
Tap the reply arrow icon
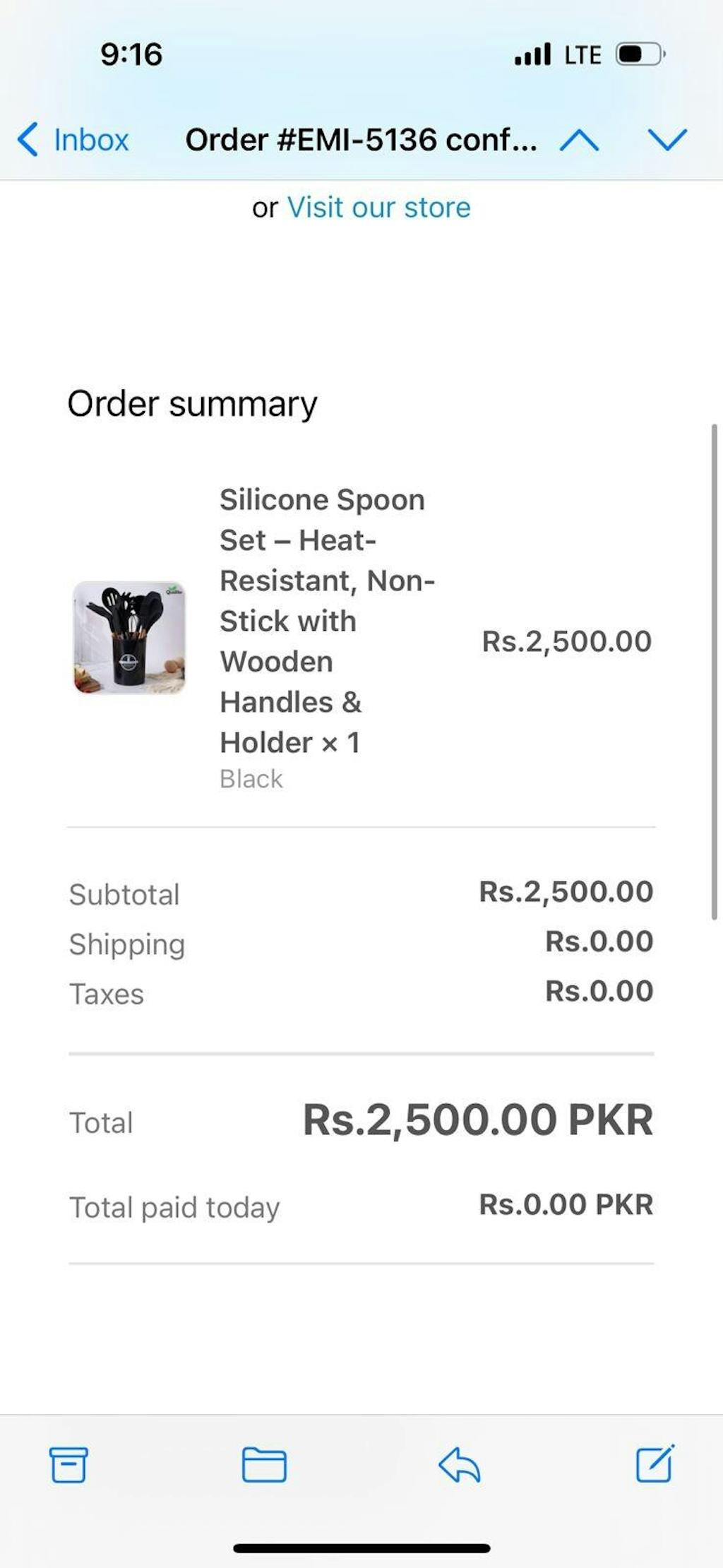tap(460, 1464)
